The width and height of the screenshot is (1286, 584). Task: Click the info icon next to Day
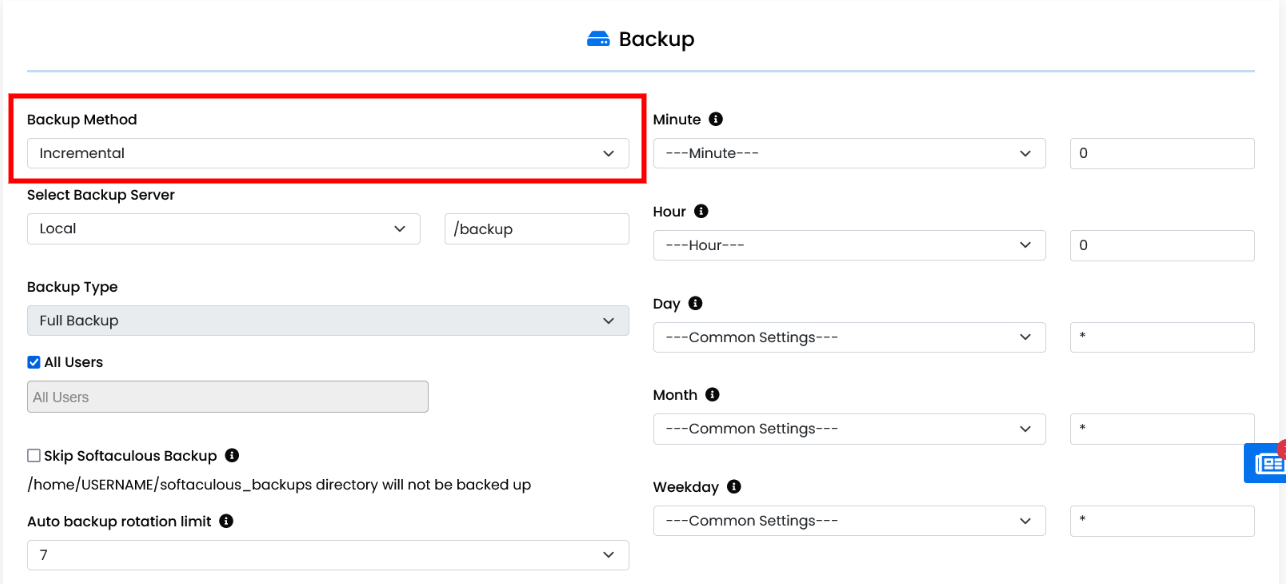pyautogui.click(x=695, y=303)
